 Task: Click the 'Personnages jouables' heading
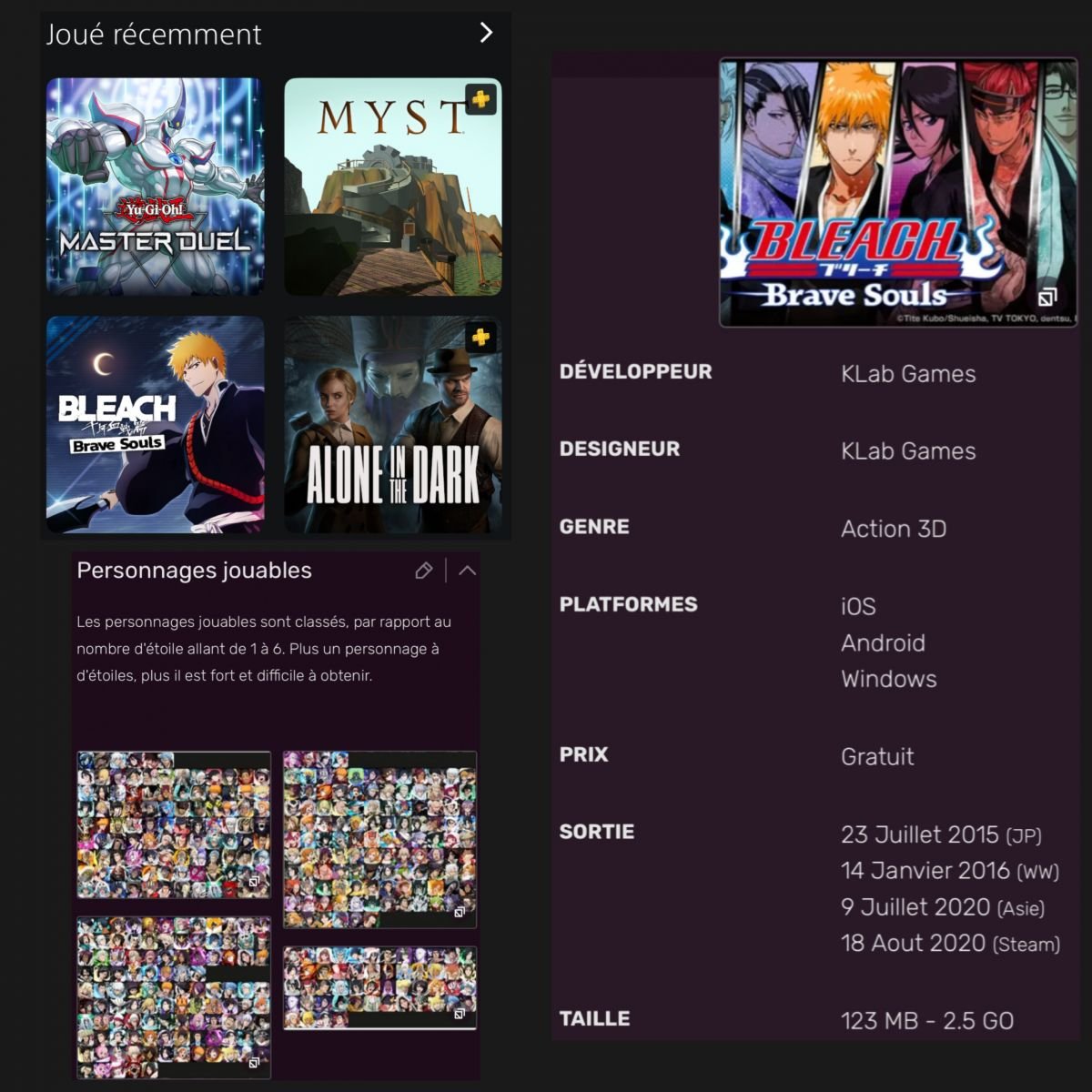(194, 571)
